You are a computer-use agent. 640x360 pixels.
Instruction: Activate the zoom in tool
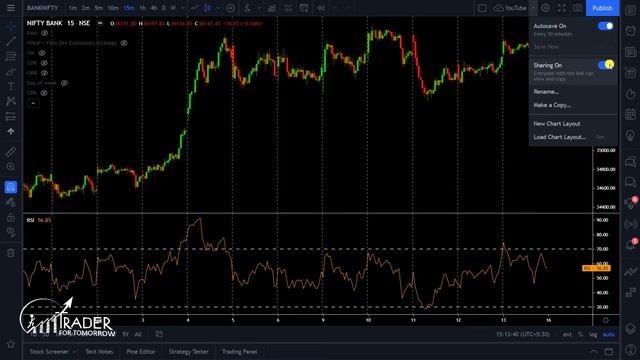11,167
